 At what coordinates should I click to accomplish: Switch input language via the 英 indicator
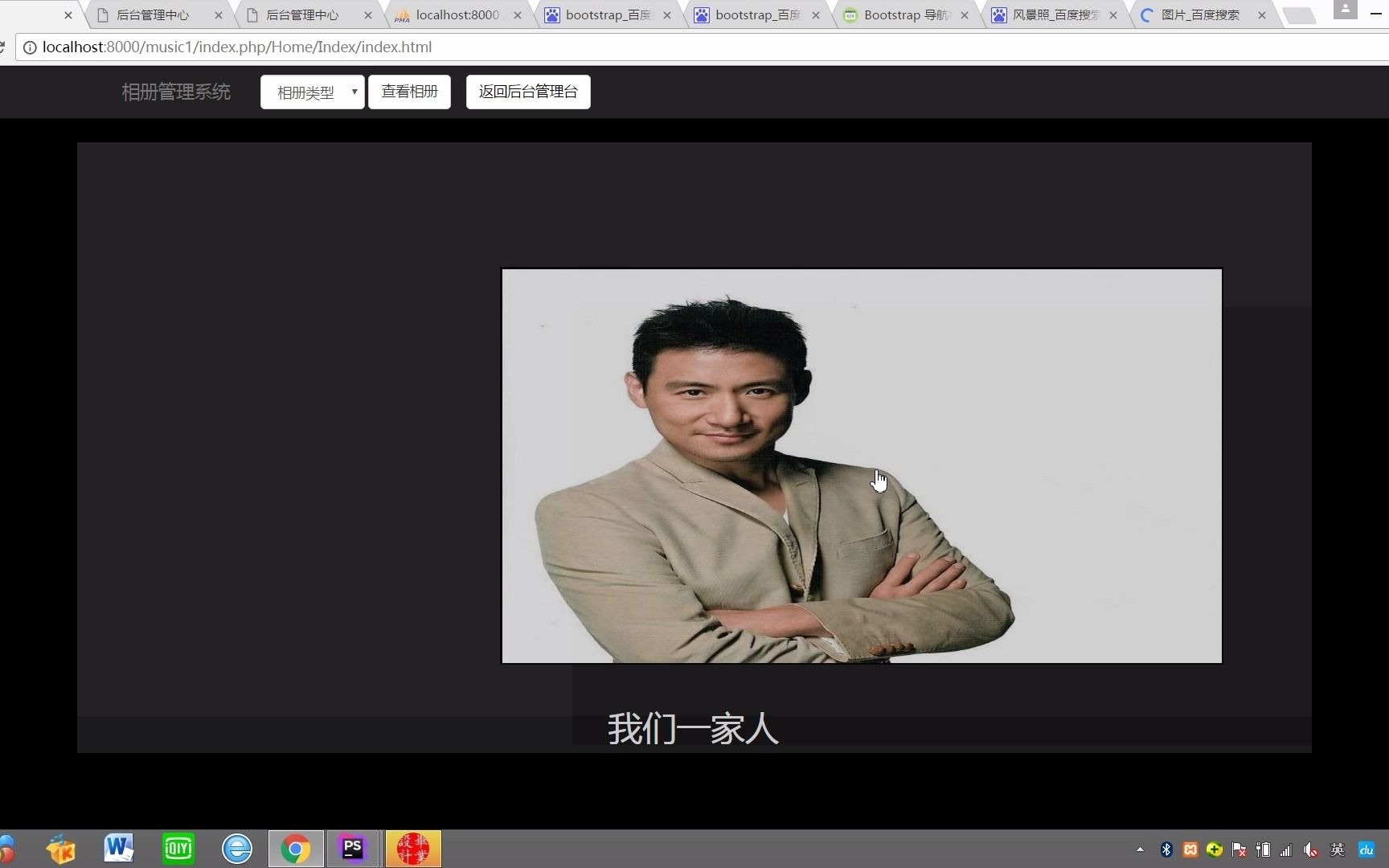[1337, 850]
